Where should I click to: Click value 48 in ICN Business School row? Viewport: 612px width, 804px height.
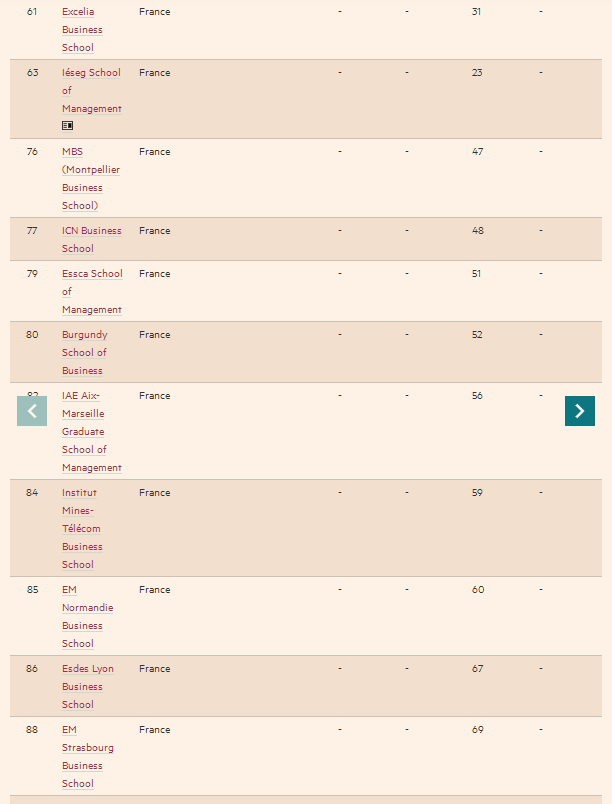pos(477,231)
